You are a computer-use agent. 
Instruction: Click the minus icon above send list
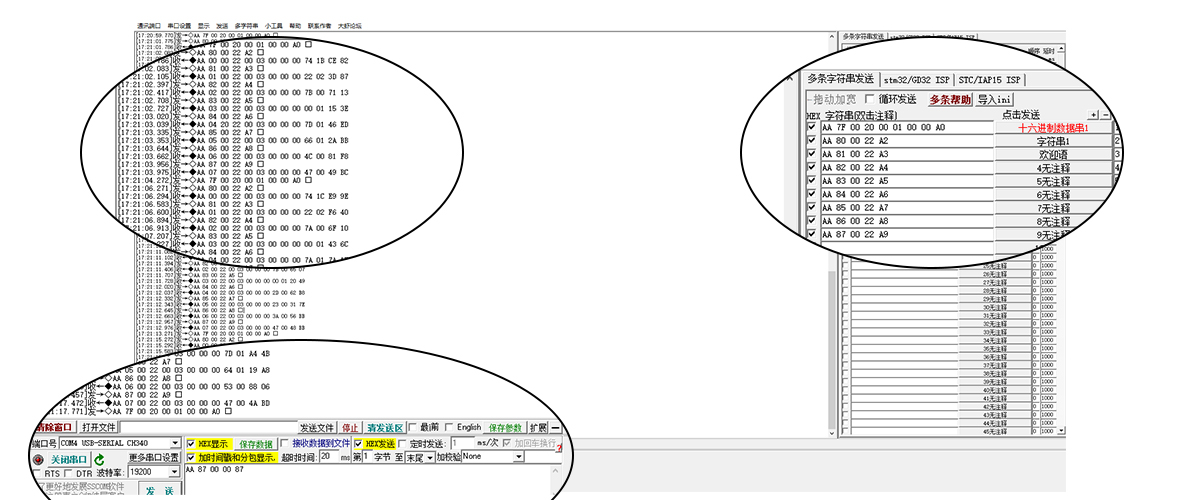1106,115
